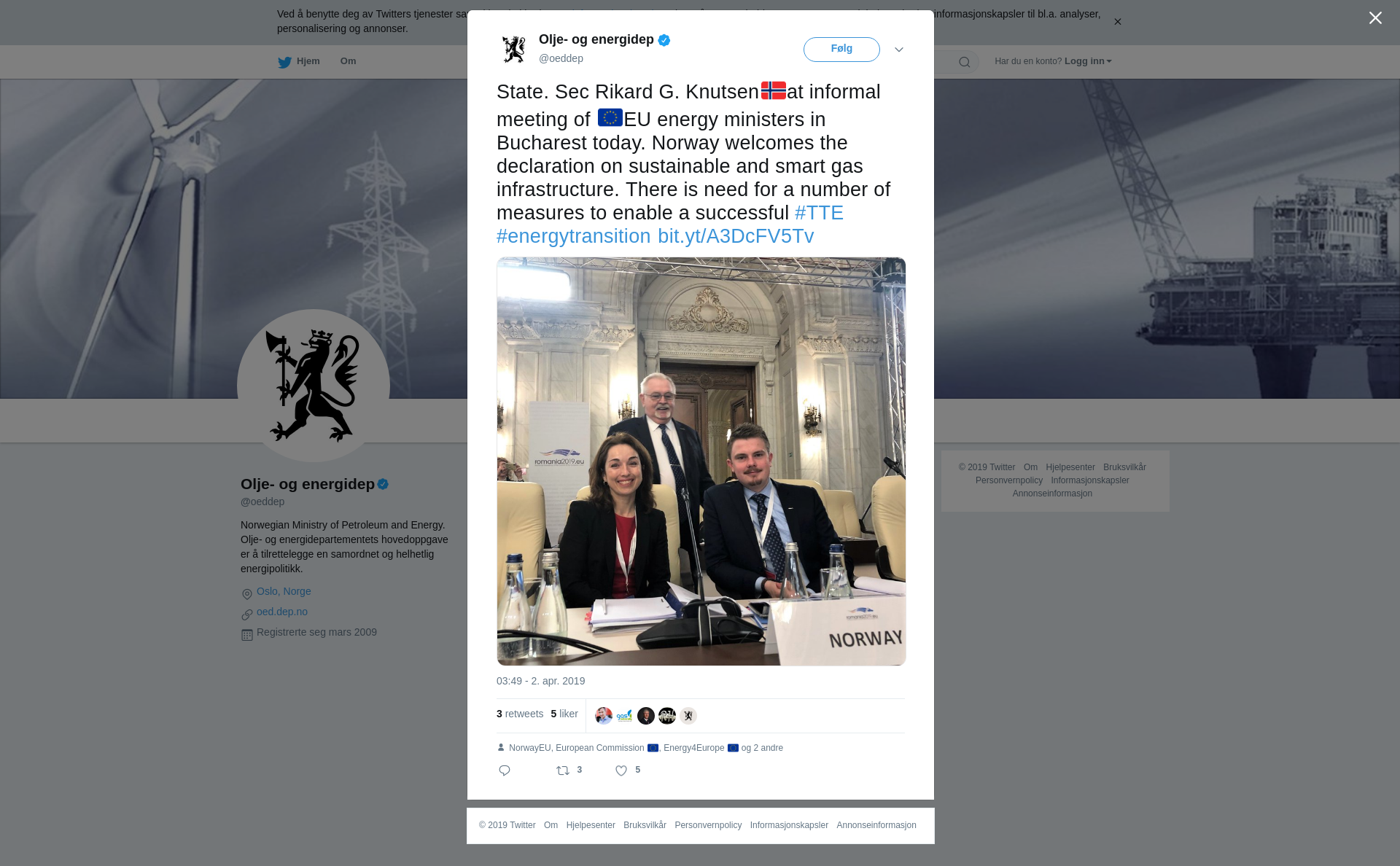1400x866 pixels.
Task: Like the tweet with heart icon
Action: click(621, 771)
